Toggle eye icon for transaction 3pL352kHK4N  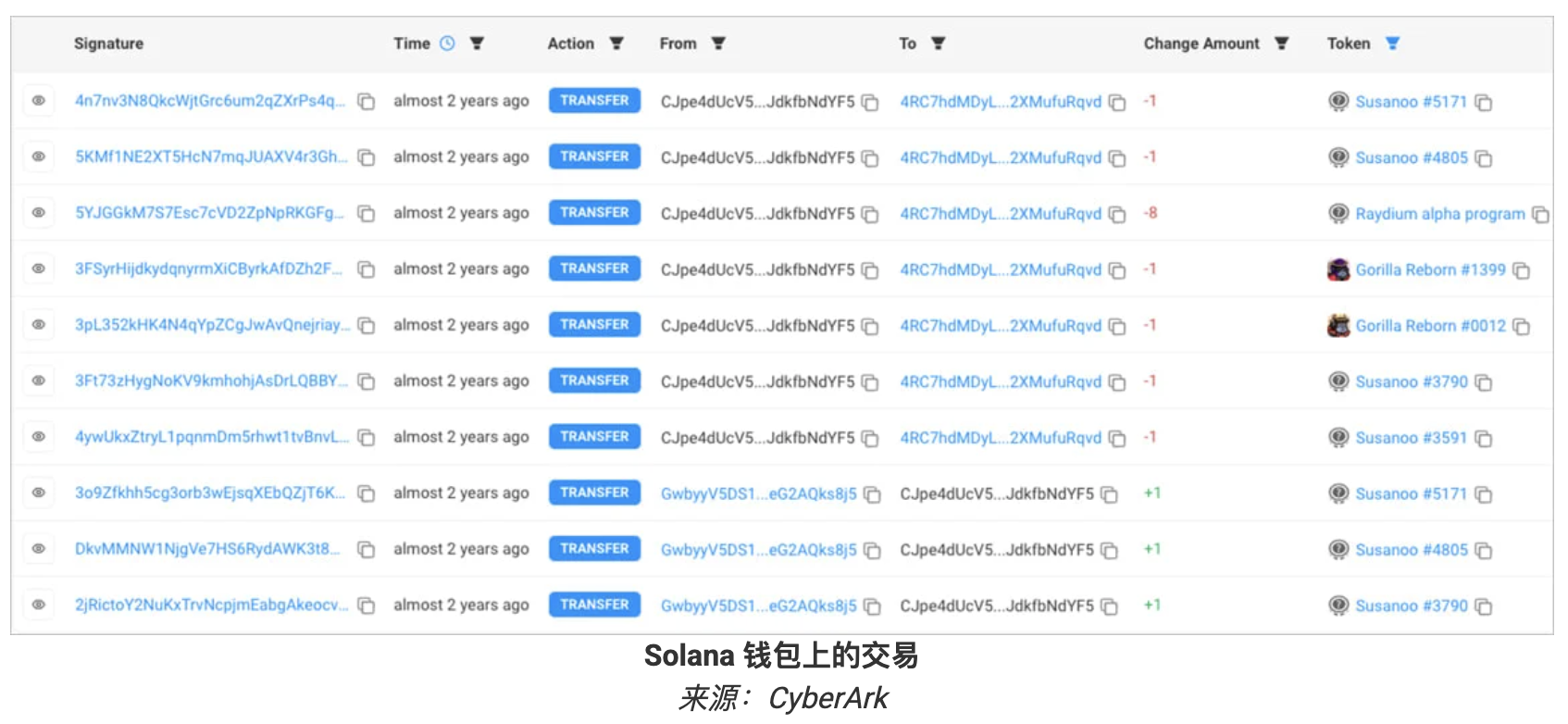(x=39, y=325)
